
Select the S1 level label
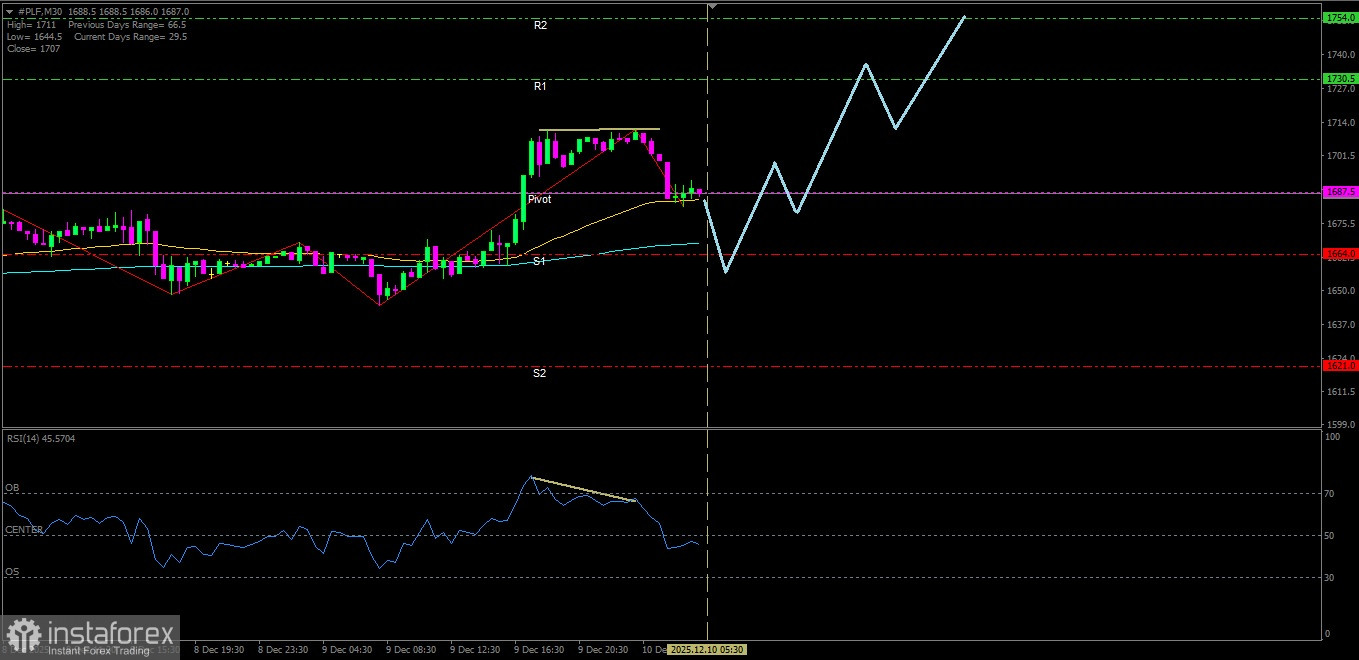pyautogui.click(x=539, y=261)
